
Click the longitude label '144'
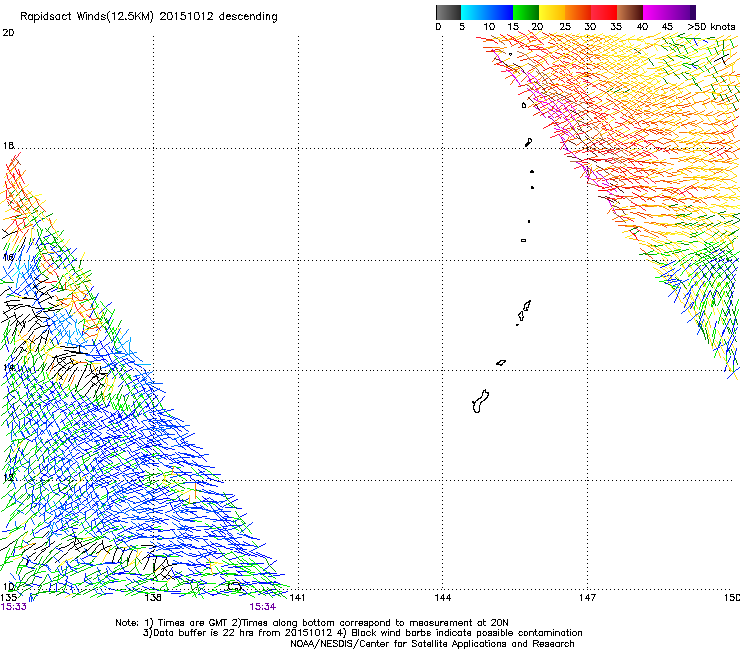tap(443, 598)
